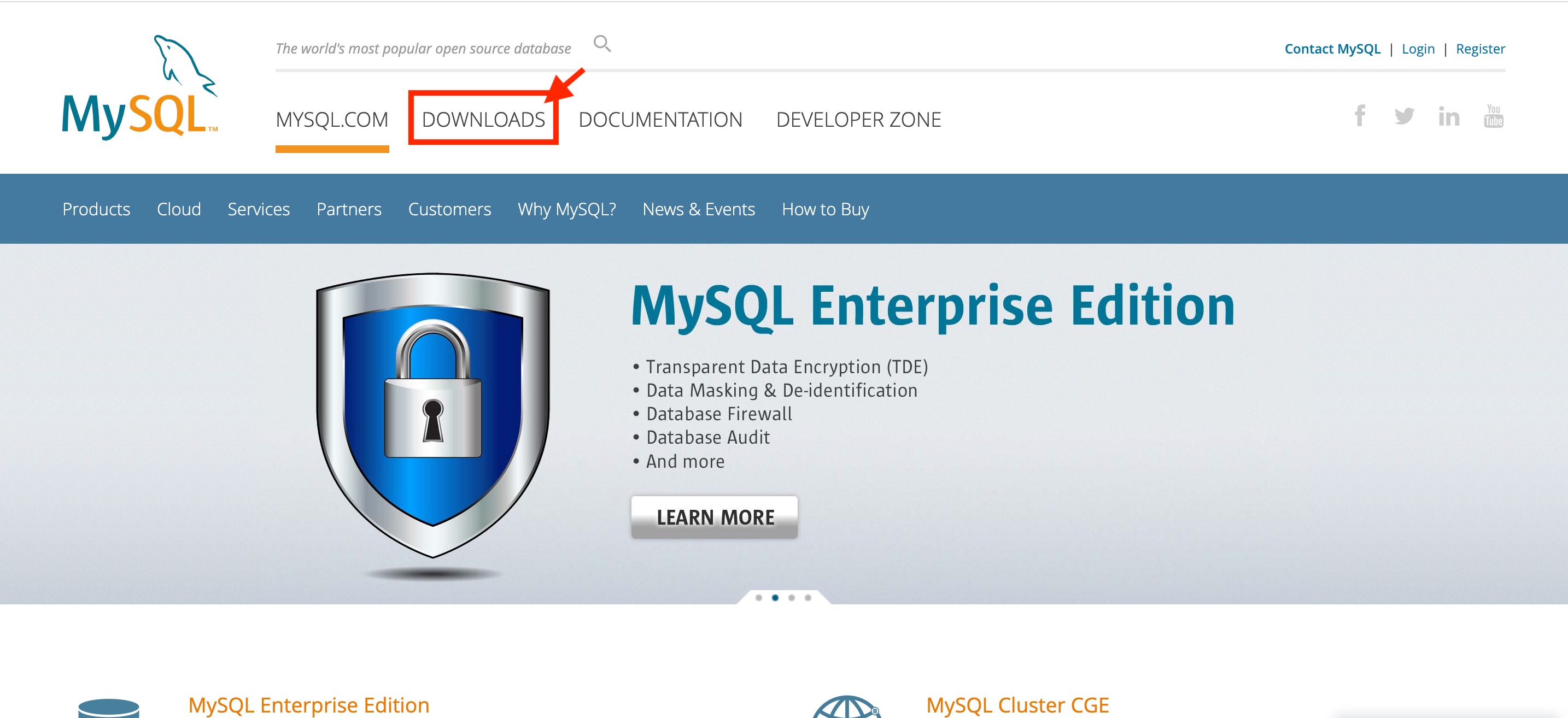Select the third carousel slide dot
Viewport: 1568px width, 718px height.
pos(791,598)
